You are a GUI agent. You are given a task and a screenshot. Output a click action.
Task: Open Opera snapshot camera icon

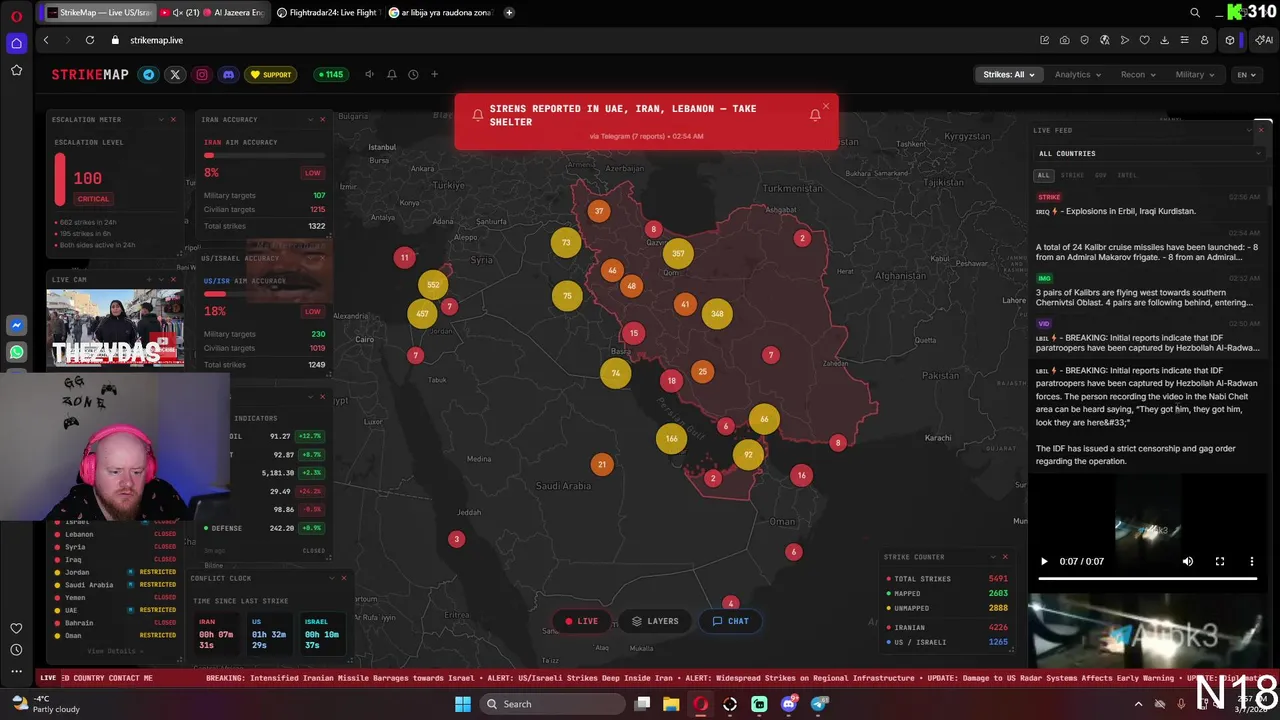[x=1064, y=40]
